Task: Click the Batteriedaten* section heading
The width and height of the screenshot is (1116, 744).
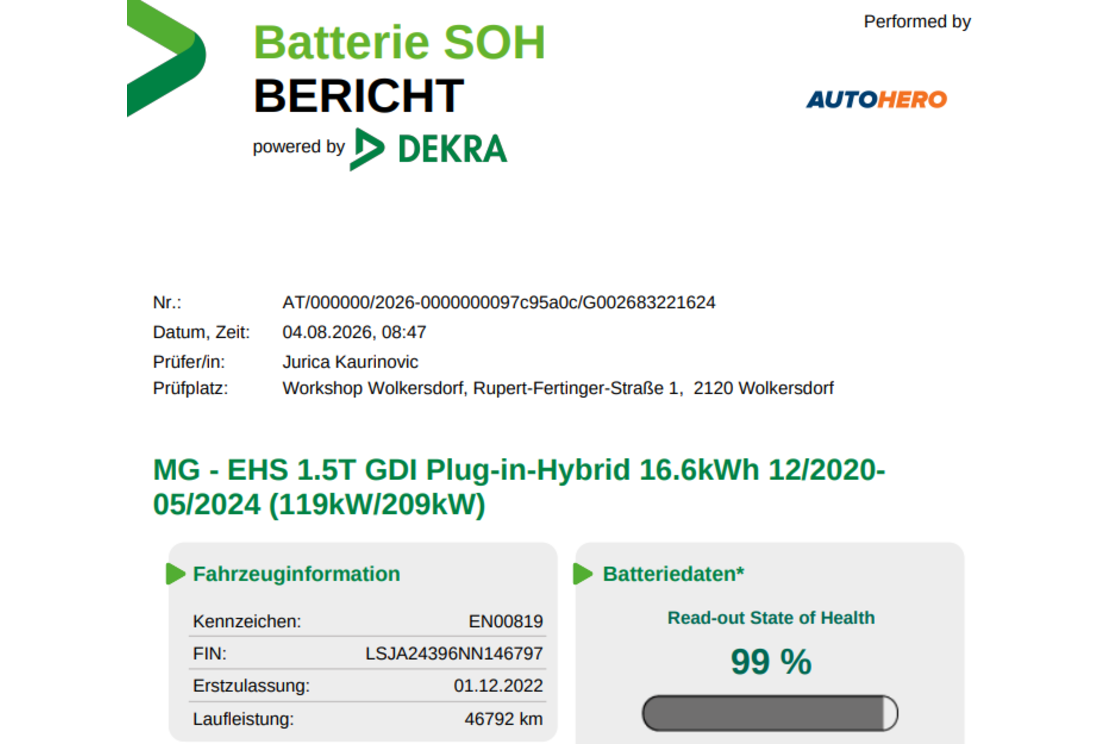Action: [x=673, y=574]
